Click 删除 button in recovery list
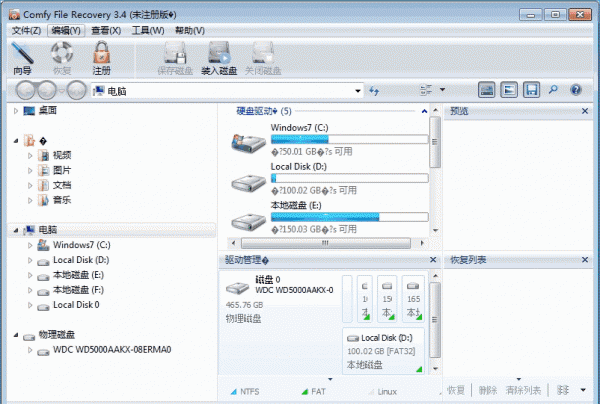The image size is (600, 404). pyautogui.click(x=488, y=391)
